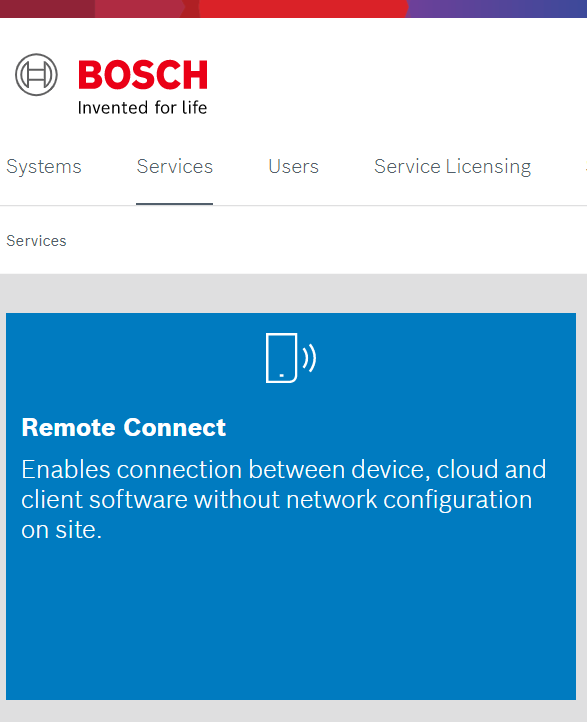
Task: Click the Remote Connect description text
Action: pyautogui.click(x=284, y=500)
